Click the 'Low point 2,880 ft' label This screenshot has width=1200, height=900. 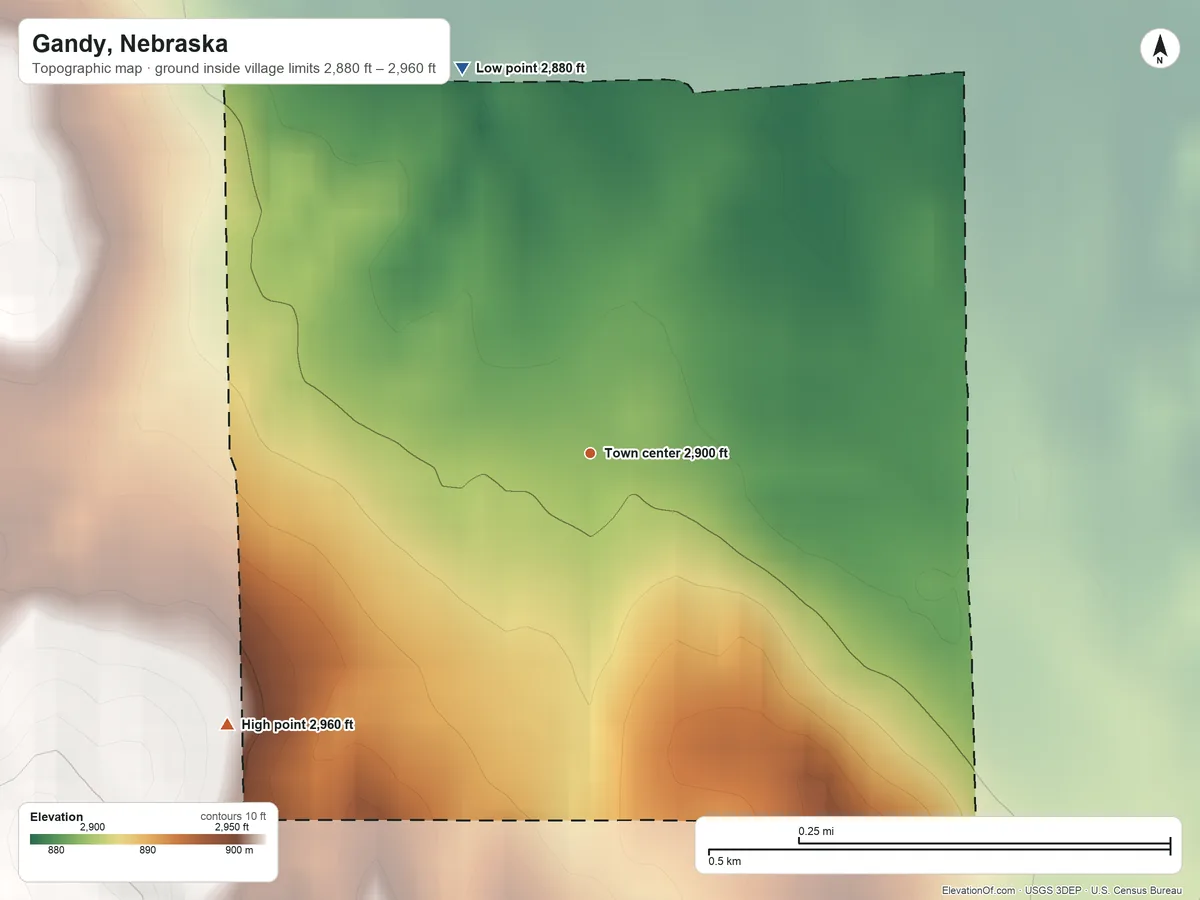click(x=530, y=68)
